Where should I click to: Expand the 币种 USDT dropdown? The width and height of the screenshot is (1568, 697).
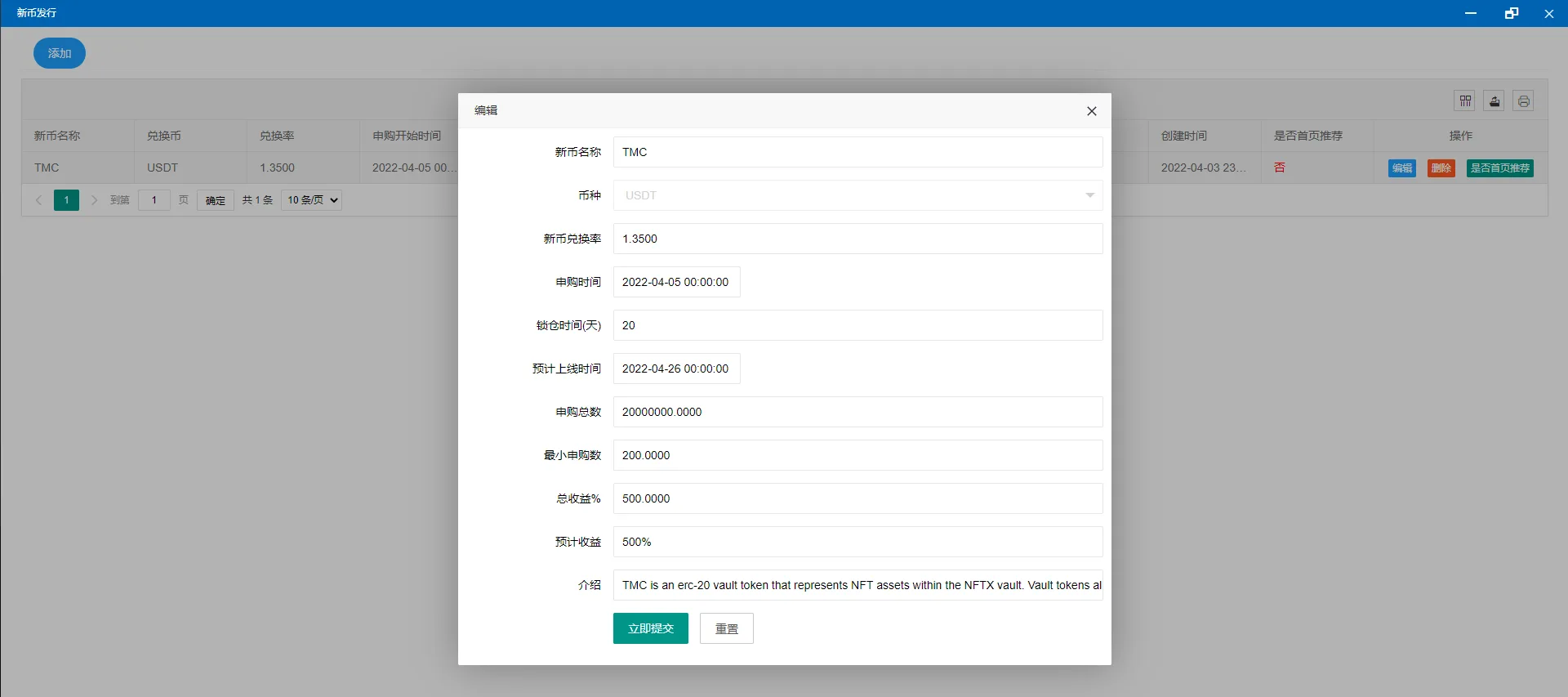857,195
